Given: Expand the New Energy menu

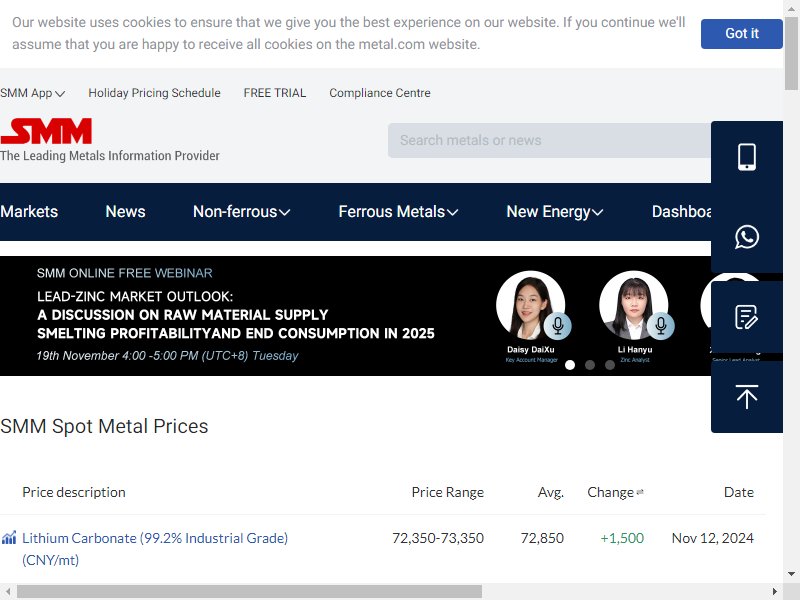Looking at the screenshot, I should point(555,212).
